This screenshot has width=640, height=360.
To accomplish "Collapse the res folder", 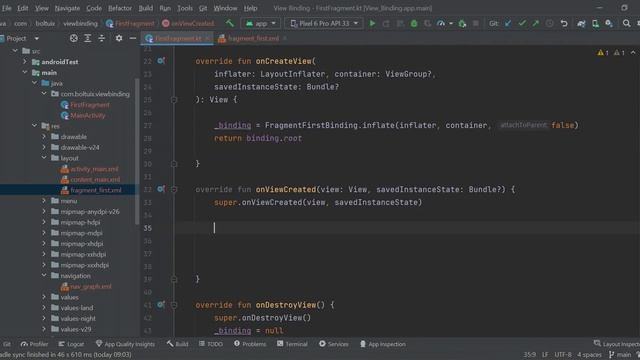I will pyautogui.click(x=34, y=126).
